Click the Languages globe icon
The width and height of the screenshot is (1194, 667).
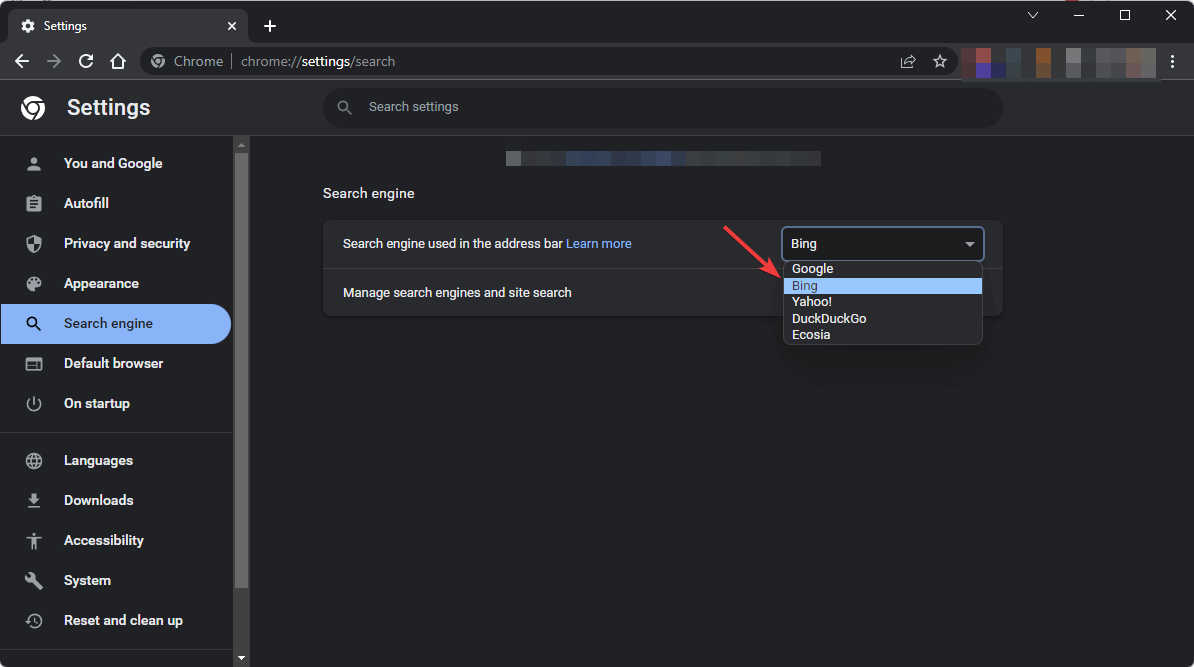[34, 461]
